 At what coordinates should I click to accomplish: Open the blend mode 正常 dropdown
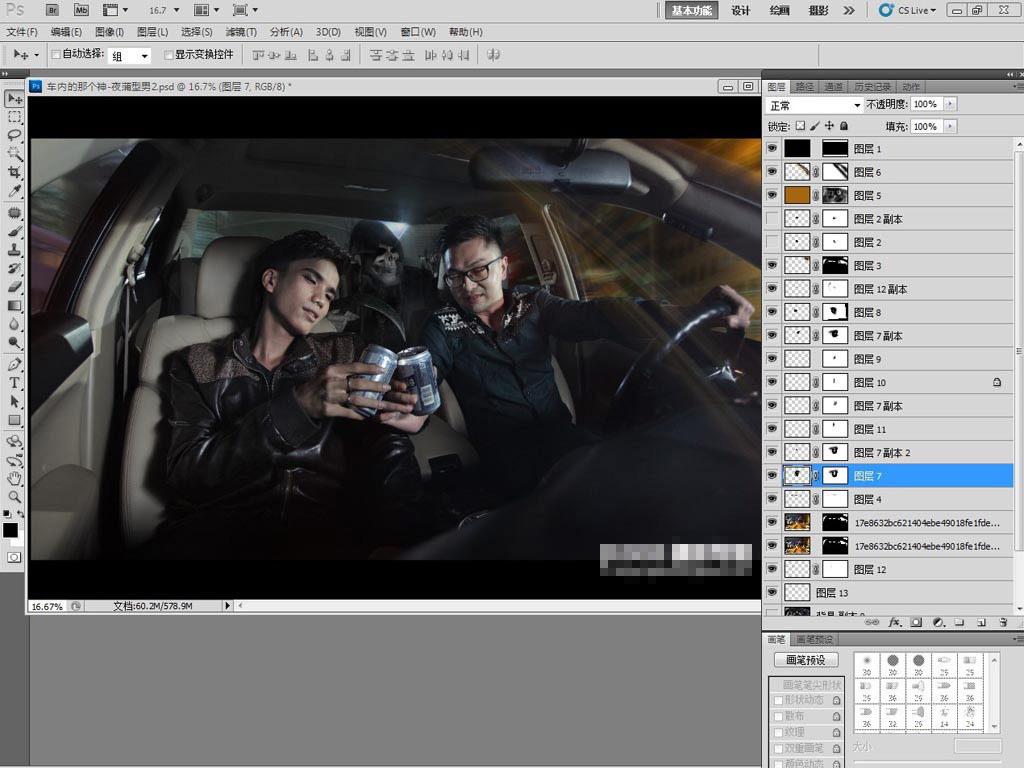[x=814, y=104]
